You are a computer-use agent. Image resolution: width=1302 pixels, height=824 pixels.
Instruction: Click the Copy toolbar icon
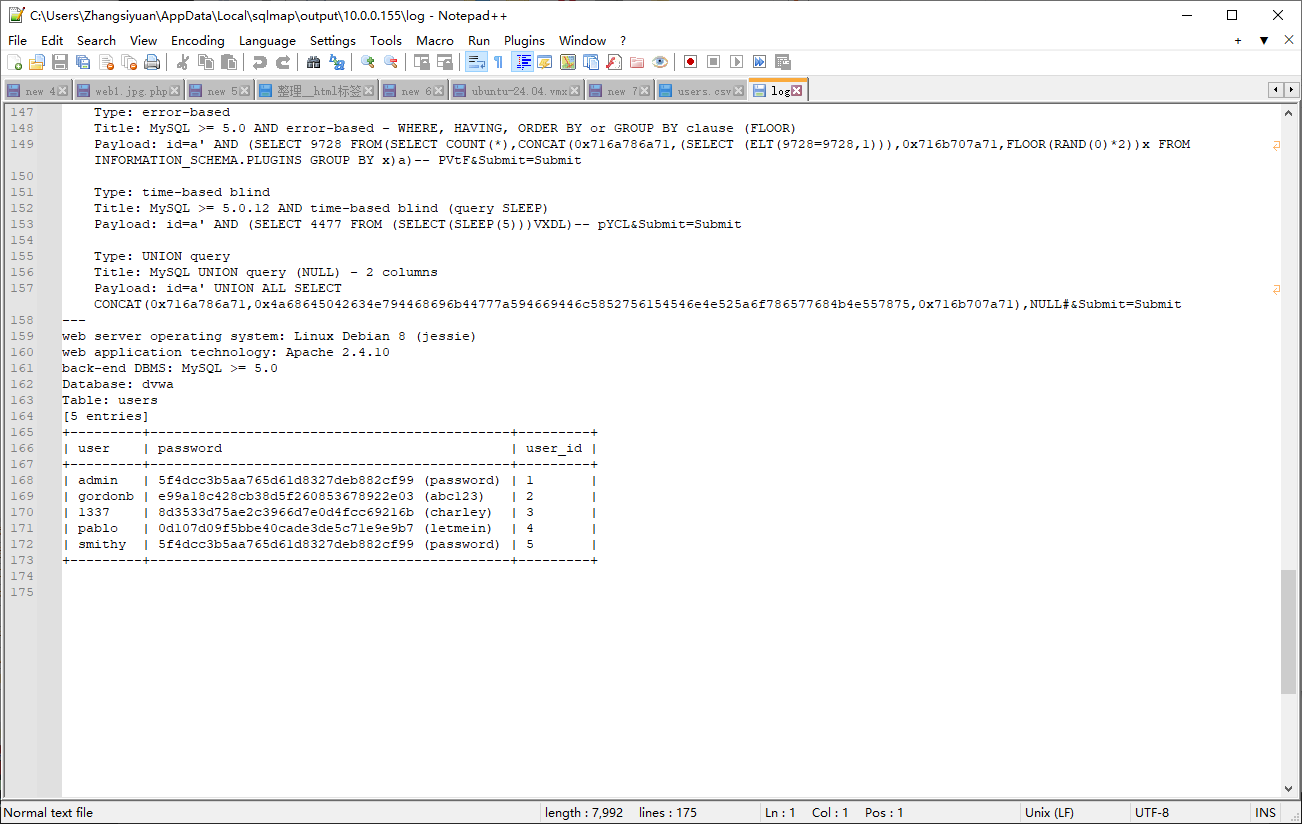(x=206, y=62)
